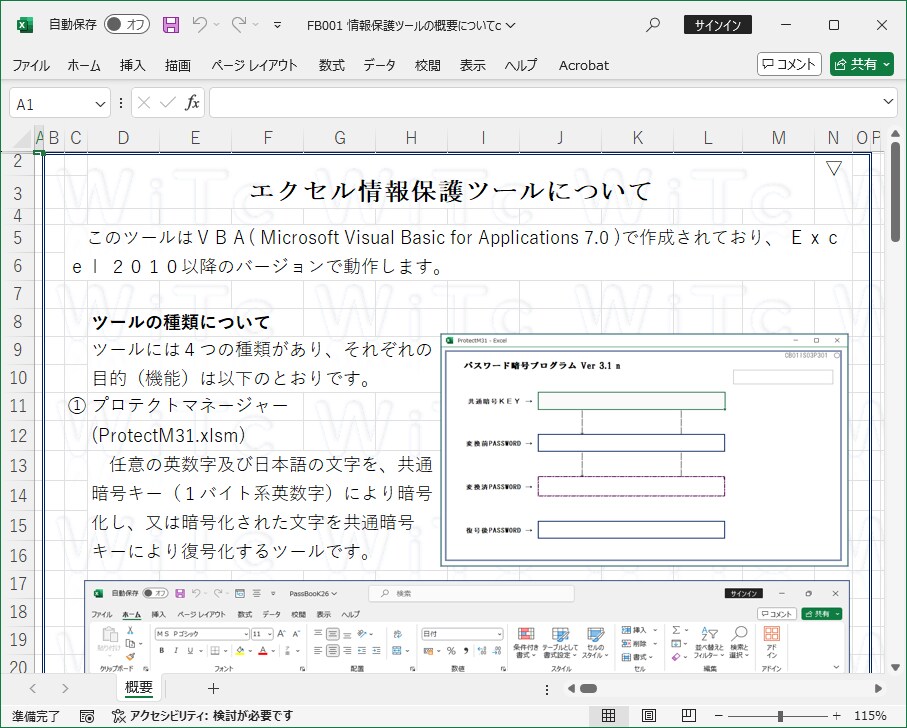Open the ホーム tab
Screen dimensions: 907x728
pyautogui.click(x=84, y=65)
